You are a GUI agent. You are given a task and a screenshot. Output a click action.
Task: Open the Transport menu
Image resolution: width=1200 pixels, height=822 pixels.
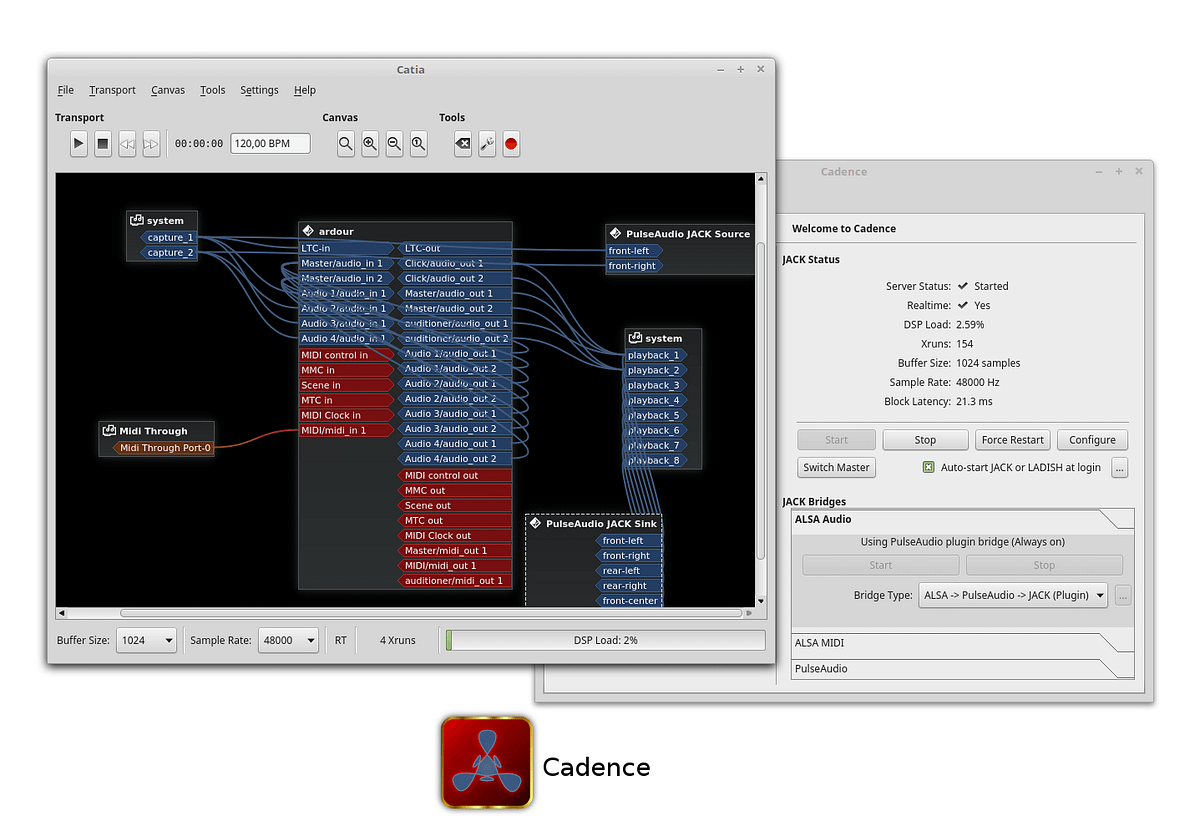pos(112,90)
